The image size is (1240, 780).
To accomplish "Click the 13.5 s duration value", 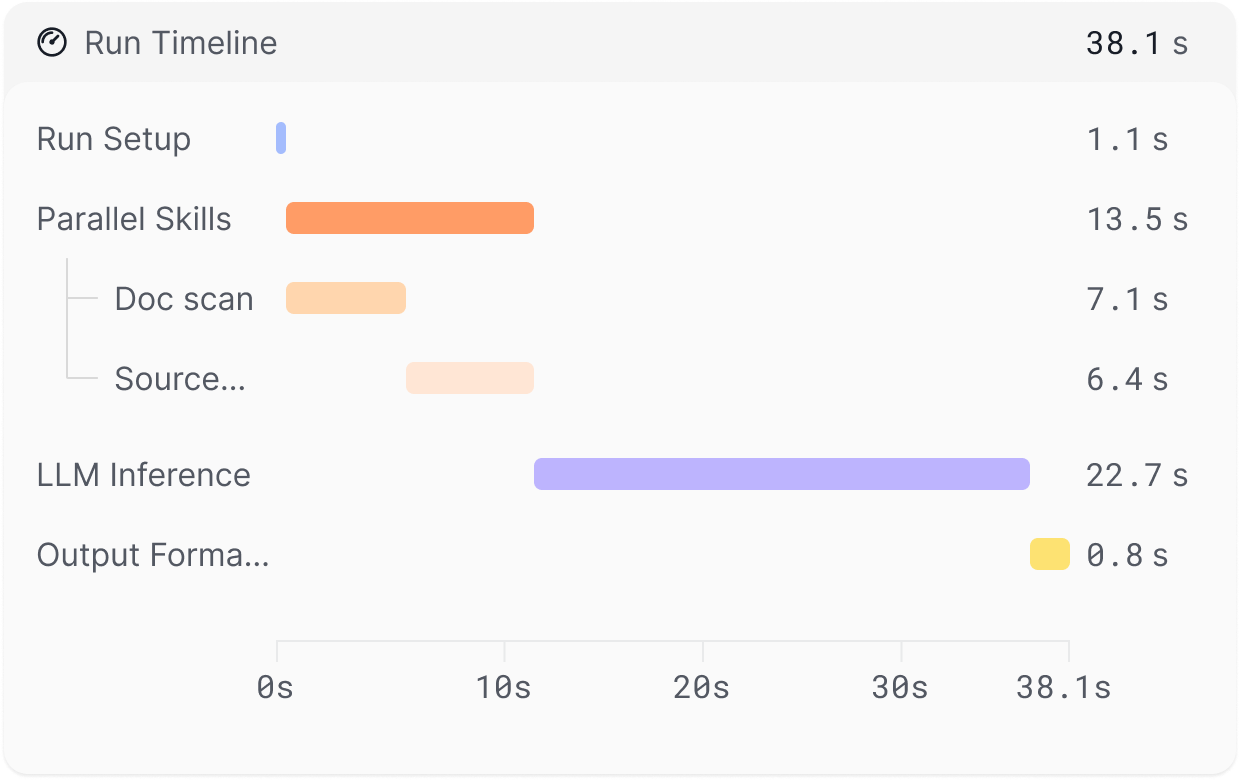I will [1136, 219].
